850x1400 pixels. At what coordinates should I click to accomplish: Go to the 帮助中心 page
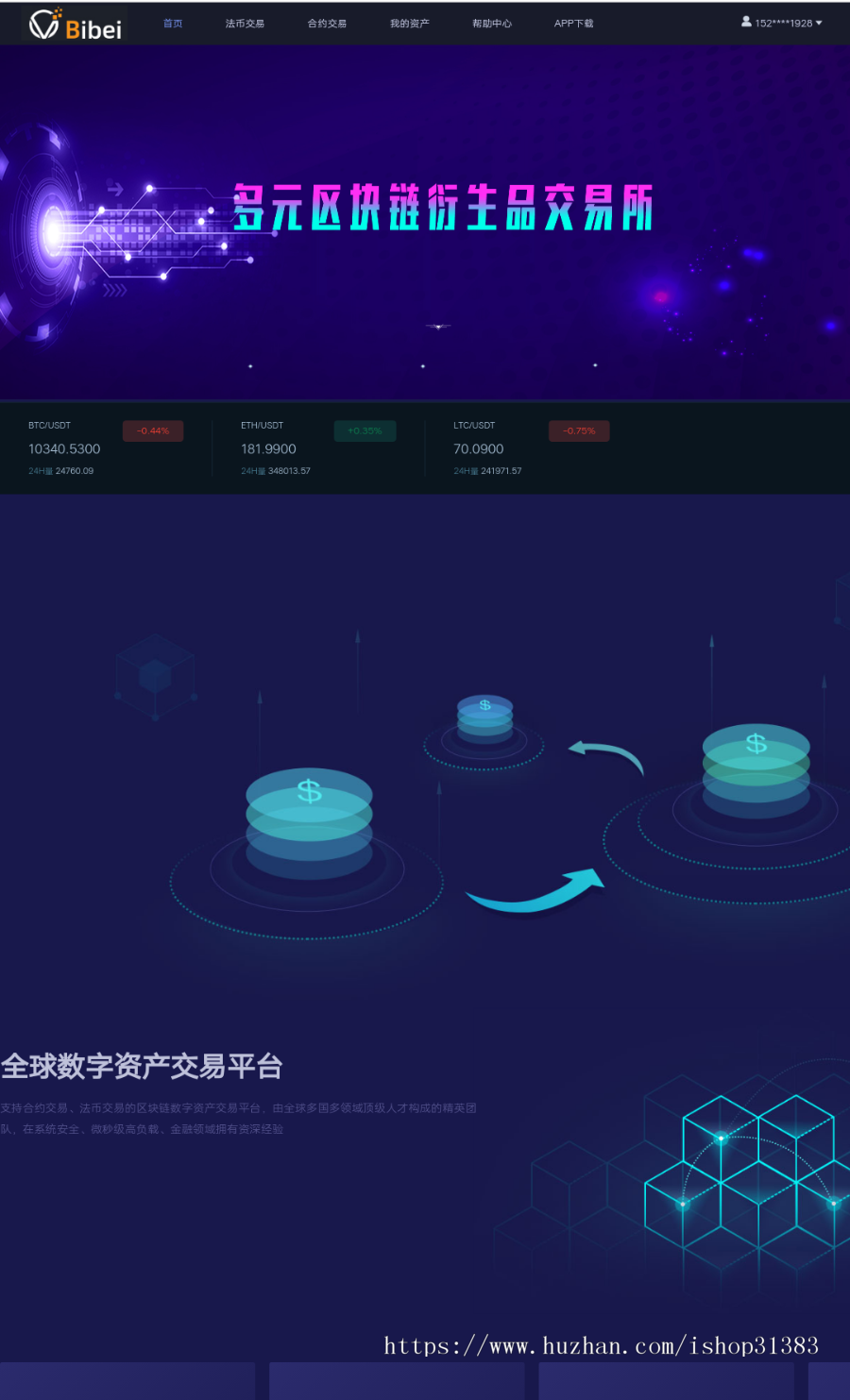pos(492,23)
